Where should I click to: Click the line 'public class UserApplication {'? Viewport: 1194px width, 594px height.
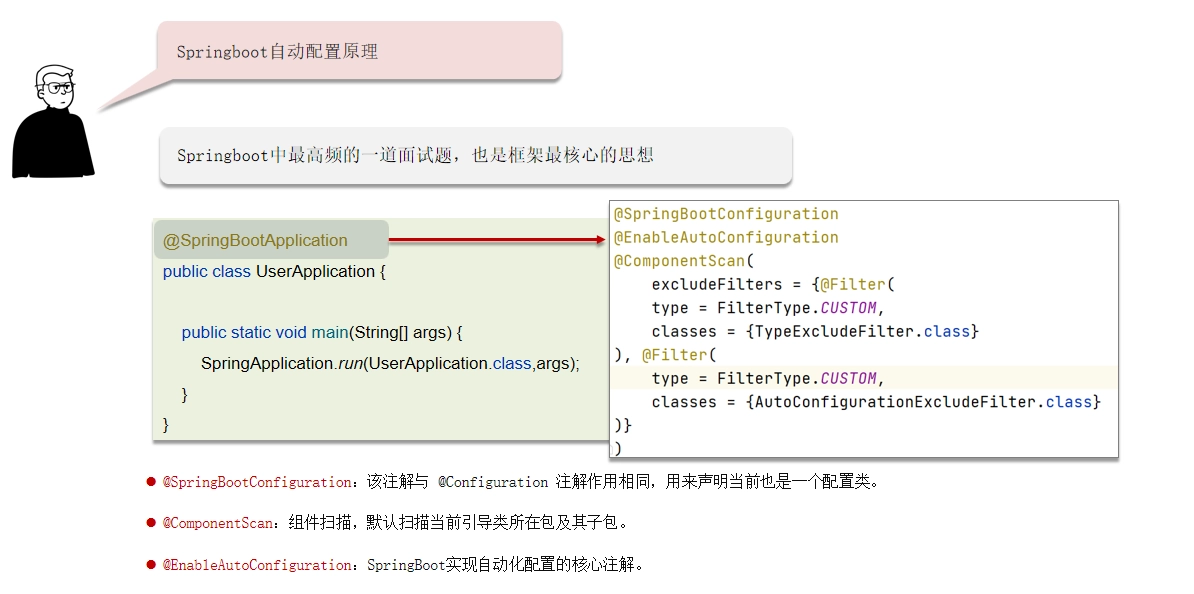(x=274, y=272)
